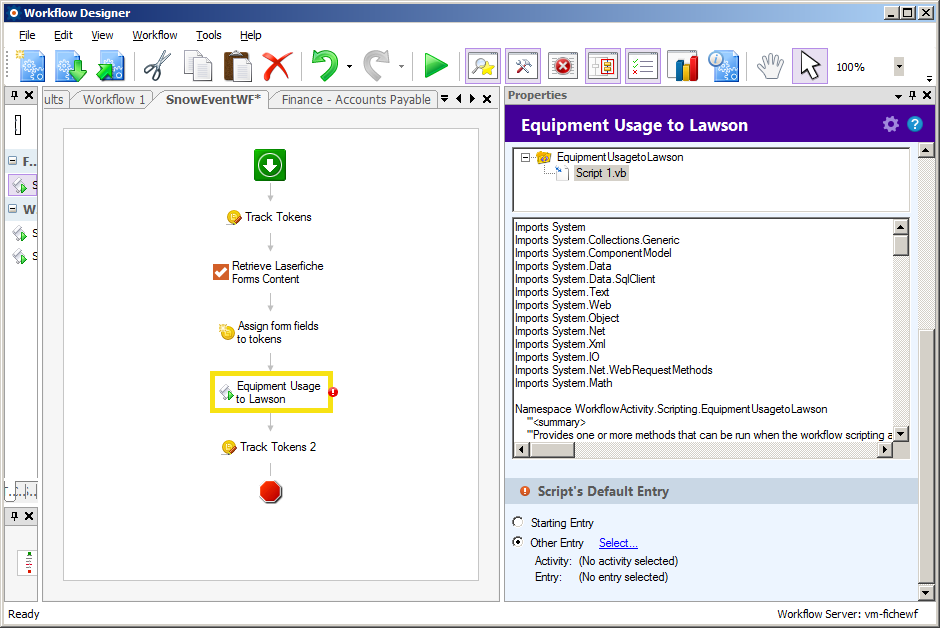Click the Select... link for Other Entry

618,543
